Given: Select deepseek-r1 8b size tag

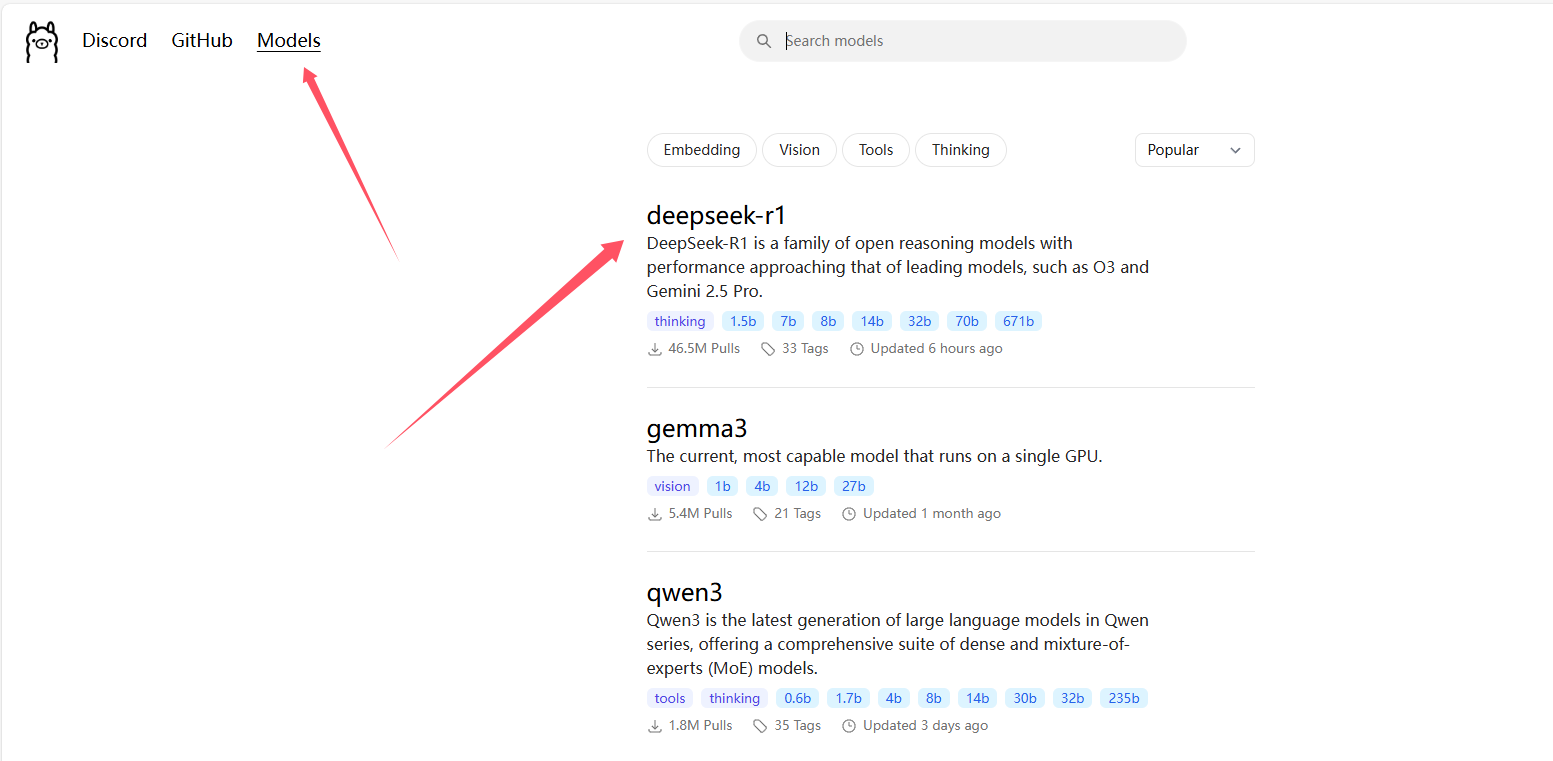Looking at the screenshot, I should [x=829, y=321].
